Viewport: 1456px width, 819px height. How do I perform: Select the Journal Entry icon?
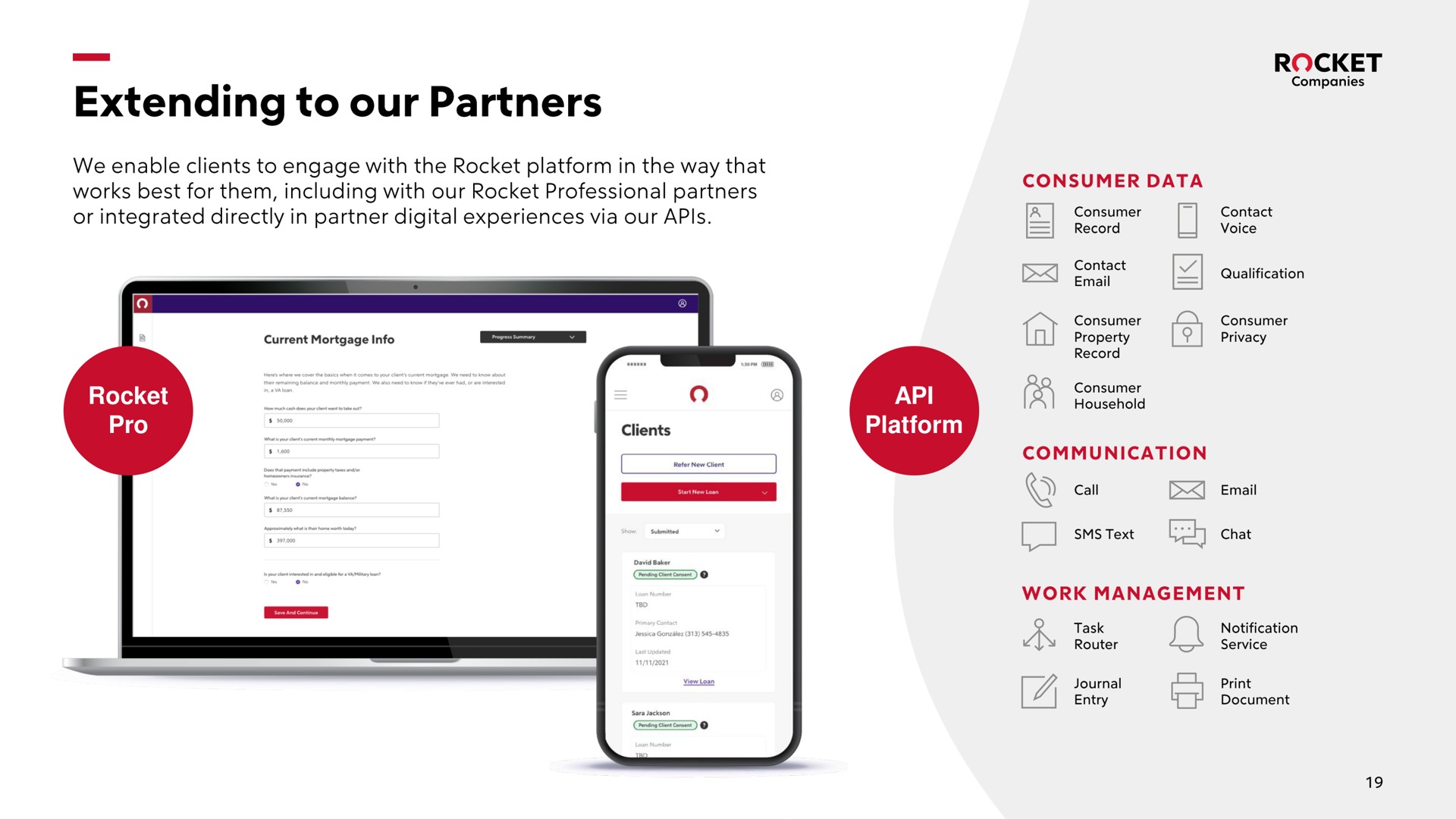1040,691
